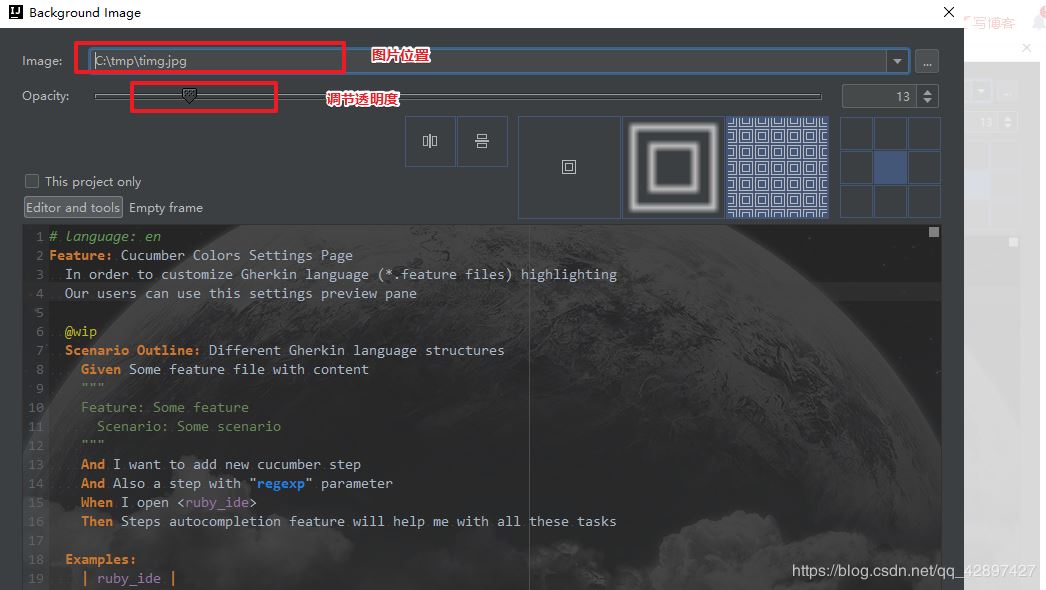Image resolution: width=1046 pixels, height=590 pixels.
Task: Select the plain (centered) fill mode
Action: 569,167
